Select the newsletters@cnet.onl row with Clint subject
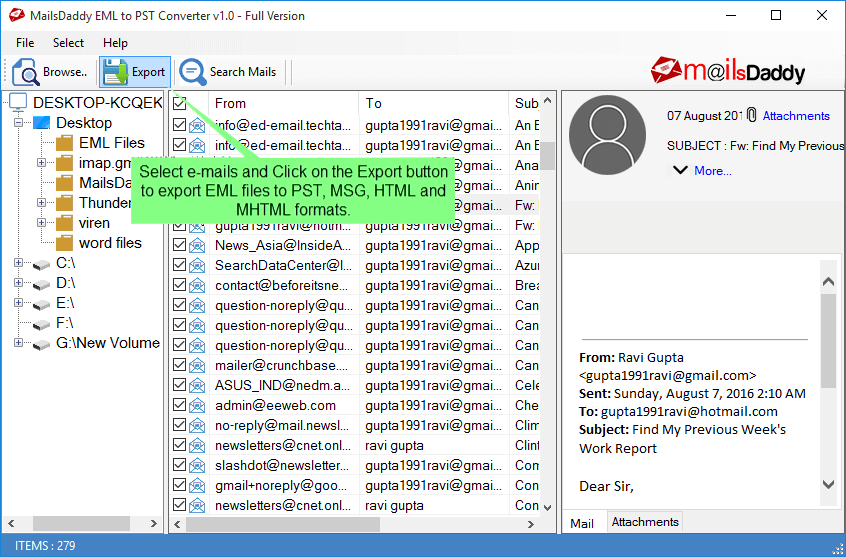 pyautogui.click(x=356, y=445)
